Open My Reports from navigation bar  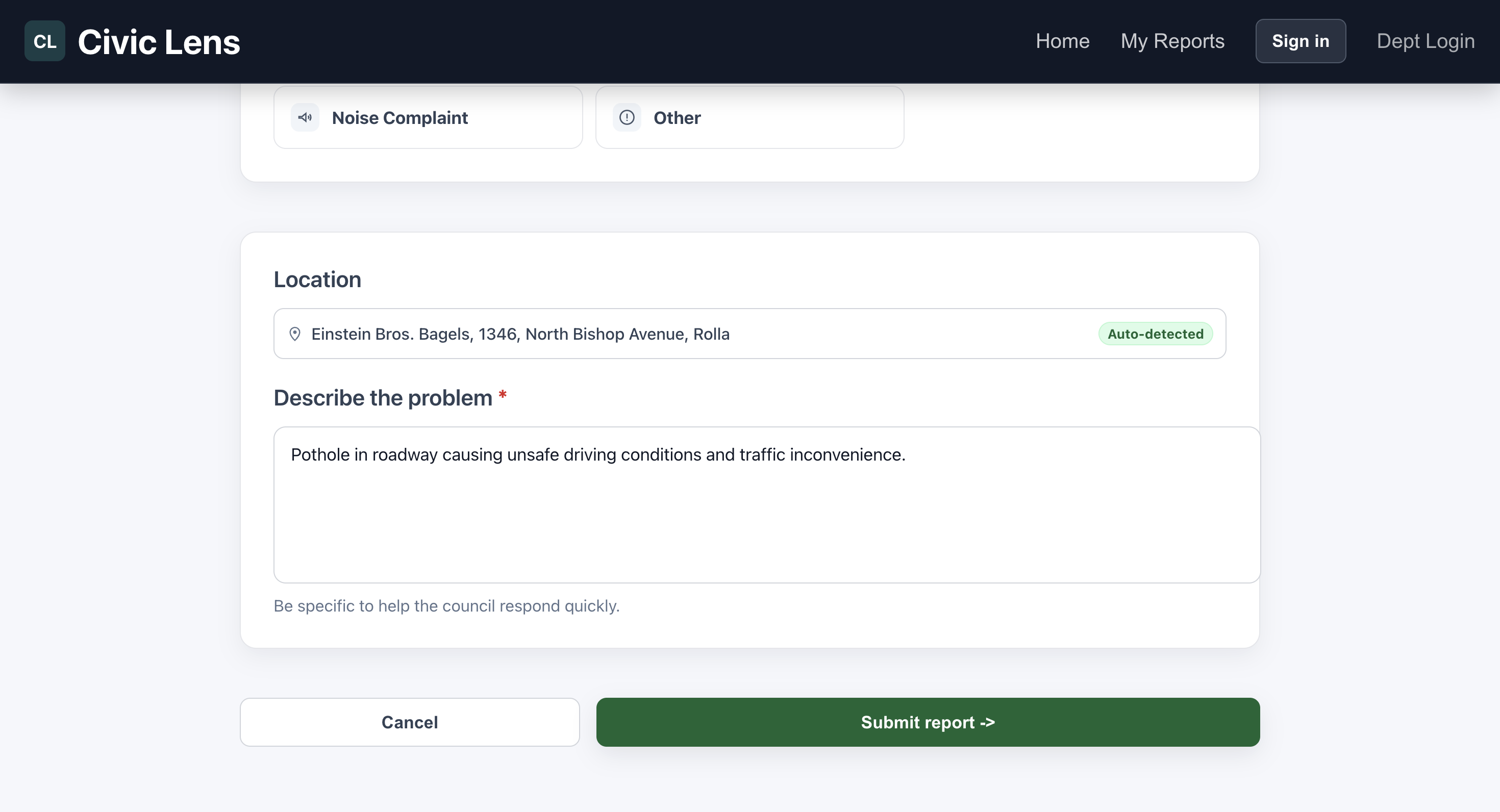1172,41
